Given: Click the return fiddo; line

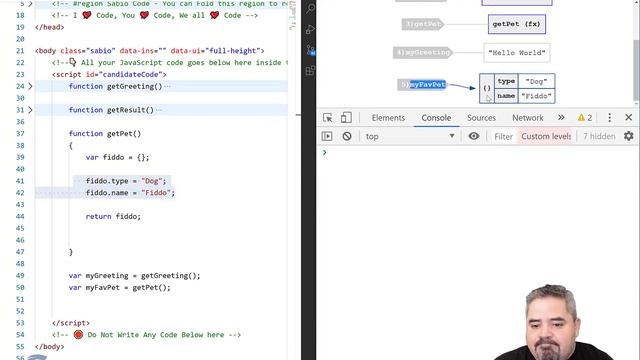Looking at the screenshot, I should [113, 216].
